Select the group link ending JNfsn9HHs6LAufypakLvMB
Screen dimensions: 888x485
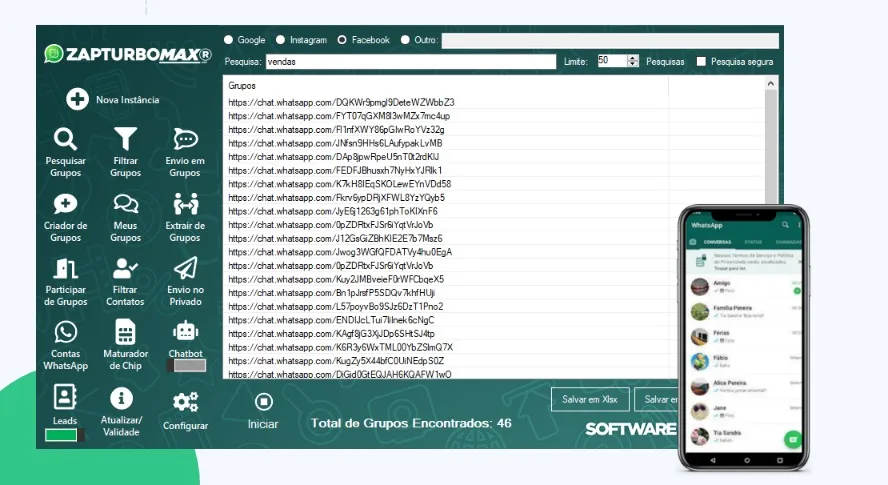[x=335, y=143]
